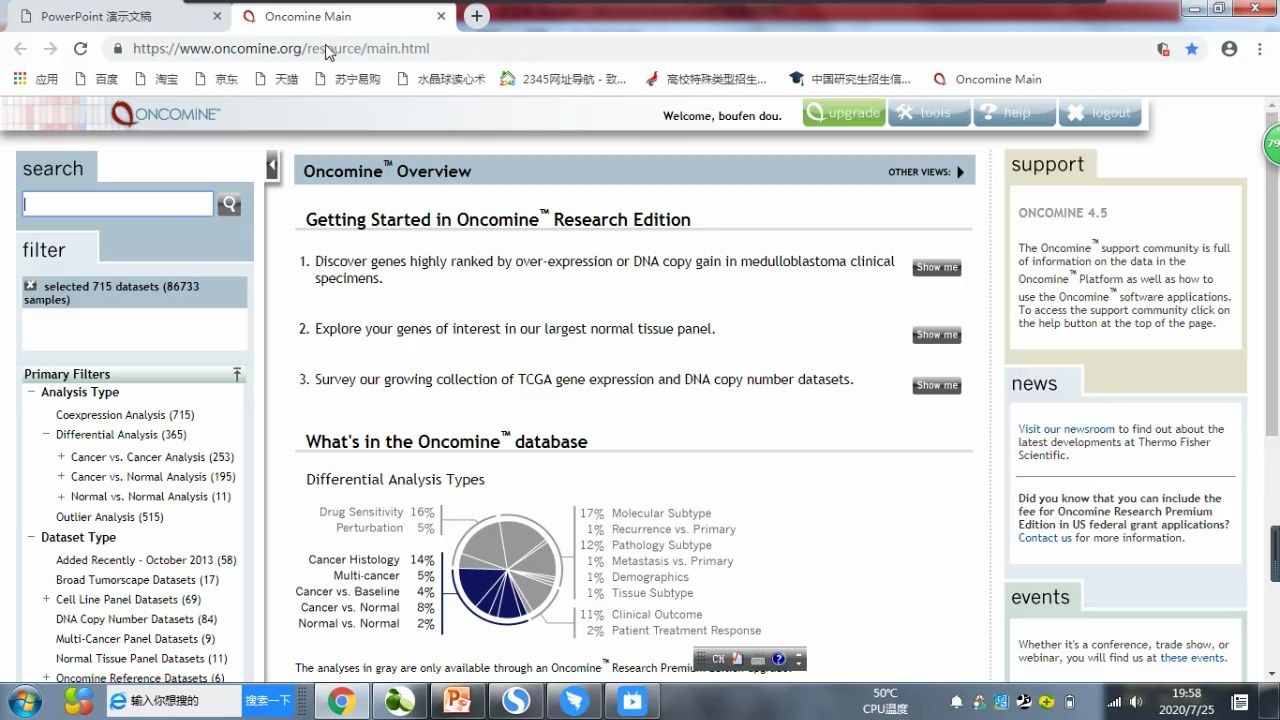Select the Coexpression Analysis (715) filter

pos(125,415)
